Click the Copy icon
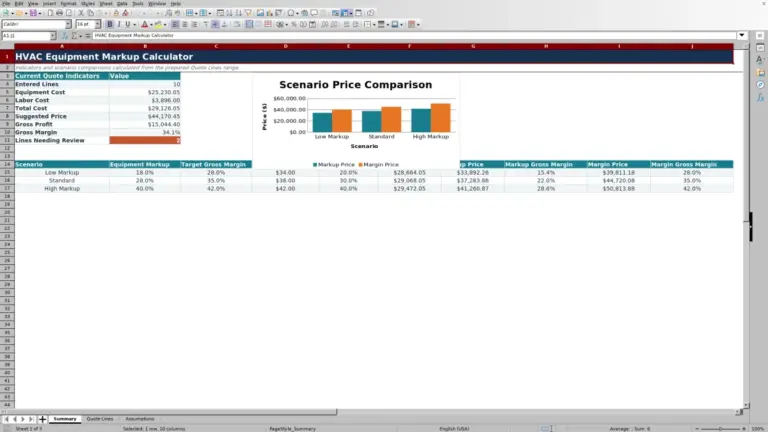Screen dimensions: 768x432 click(91, 13)
